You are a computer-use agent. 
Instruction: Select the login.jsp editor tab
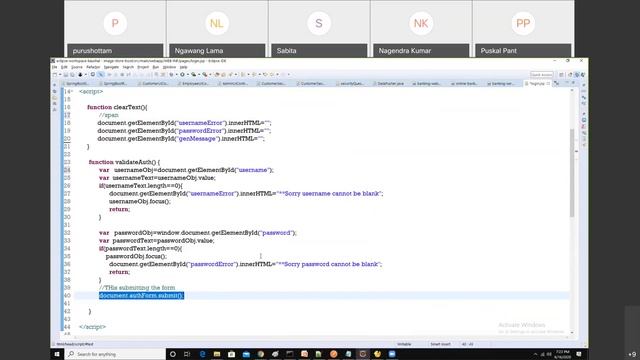coord(537,83)
